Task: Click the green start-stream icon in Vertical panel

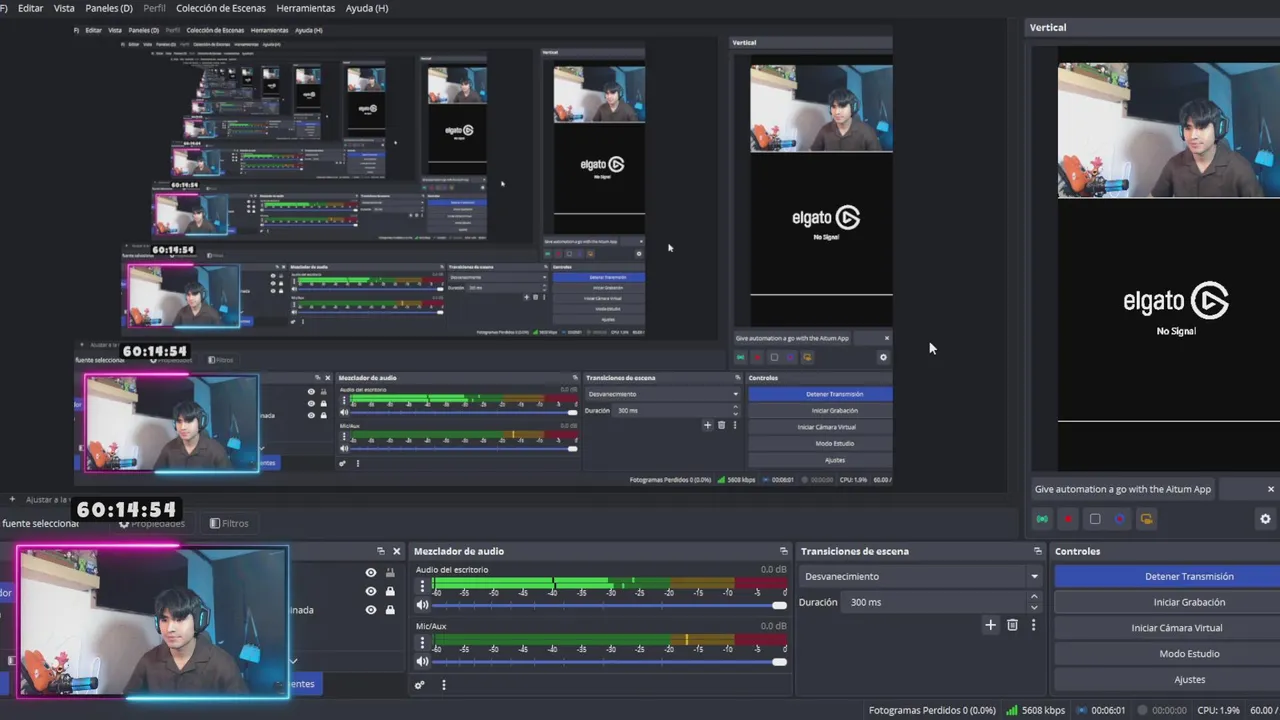Action: tap(1042, 519)
